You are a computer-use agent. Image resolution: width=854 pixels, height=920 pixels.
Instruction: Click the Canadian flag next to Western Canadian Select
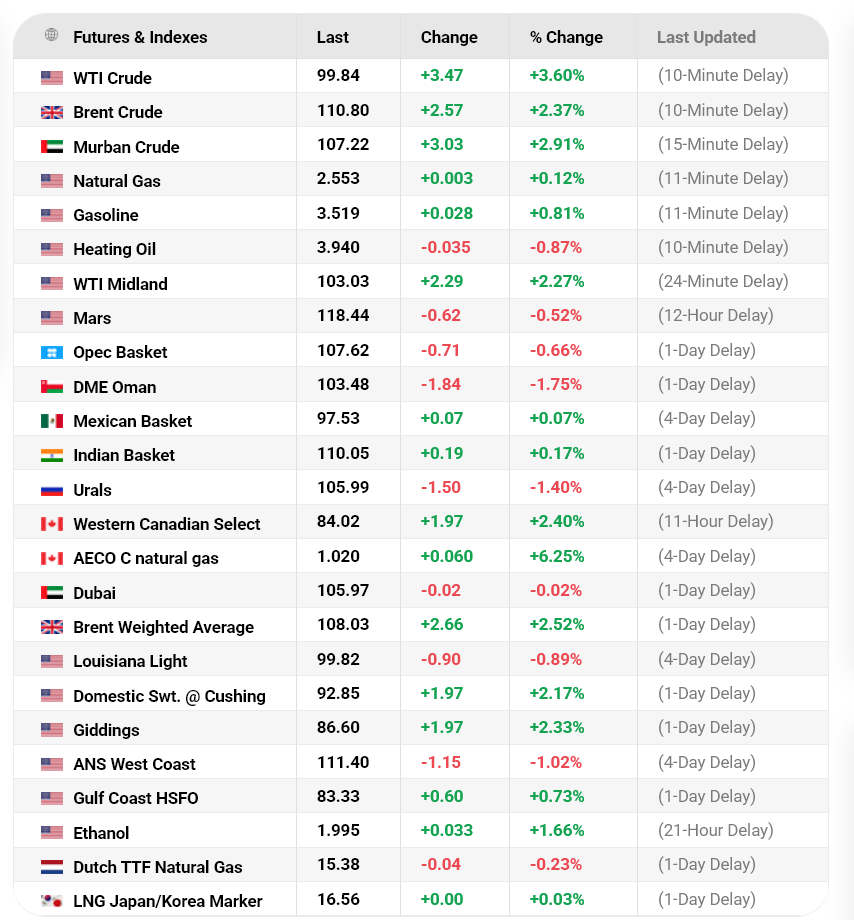(x=52, y=521)
